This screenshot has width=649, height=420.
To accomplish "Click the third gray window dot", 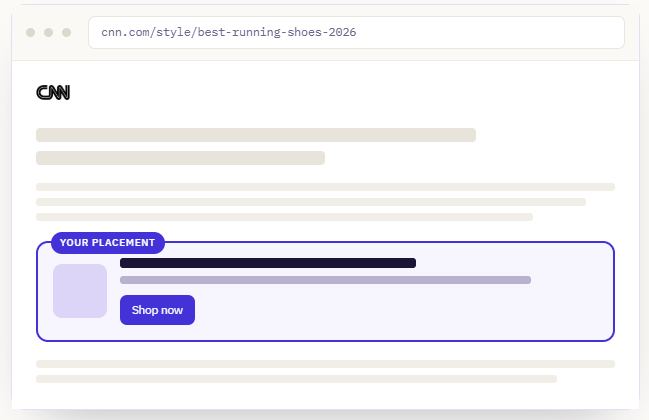I will 66,32.
